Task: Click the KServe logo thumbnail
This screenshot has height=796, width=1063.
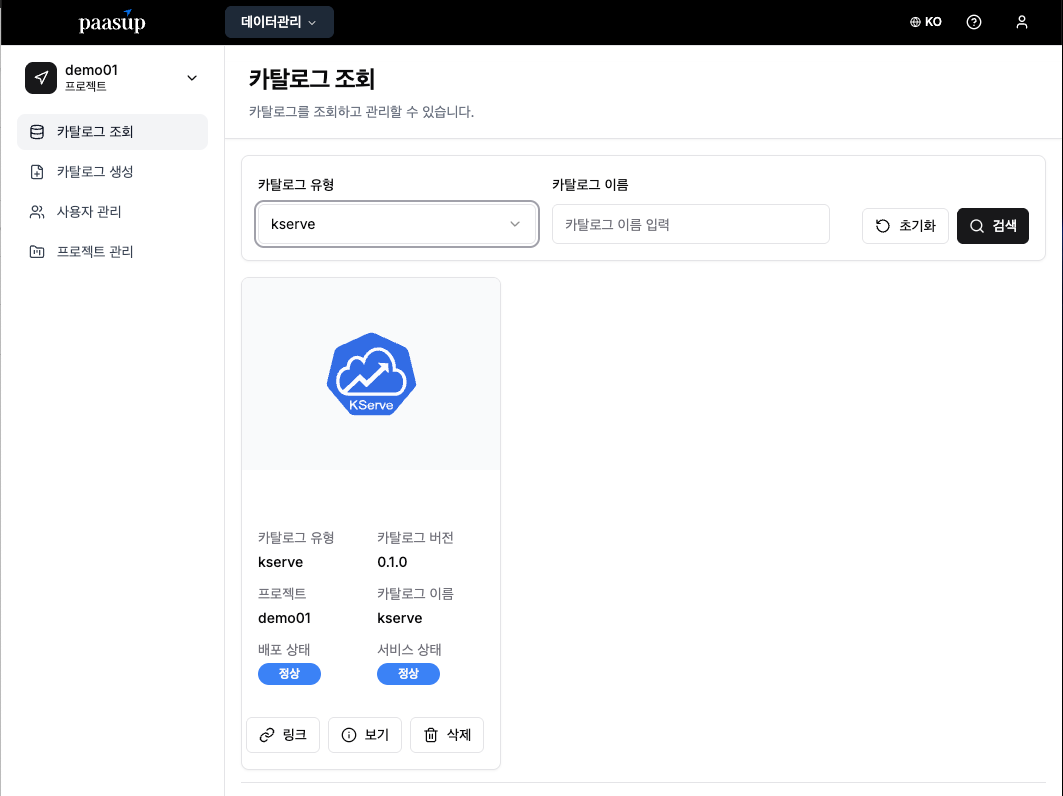Action: click(x=372, y=374)
